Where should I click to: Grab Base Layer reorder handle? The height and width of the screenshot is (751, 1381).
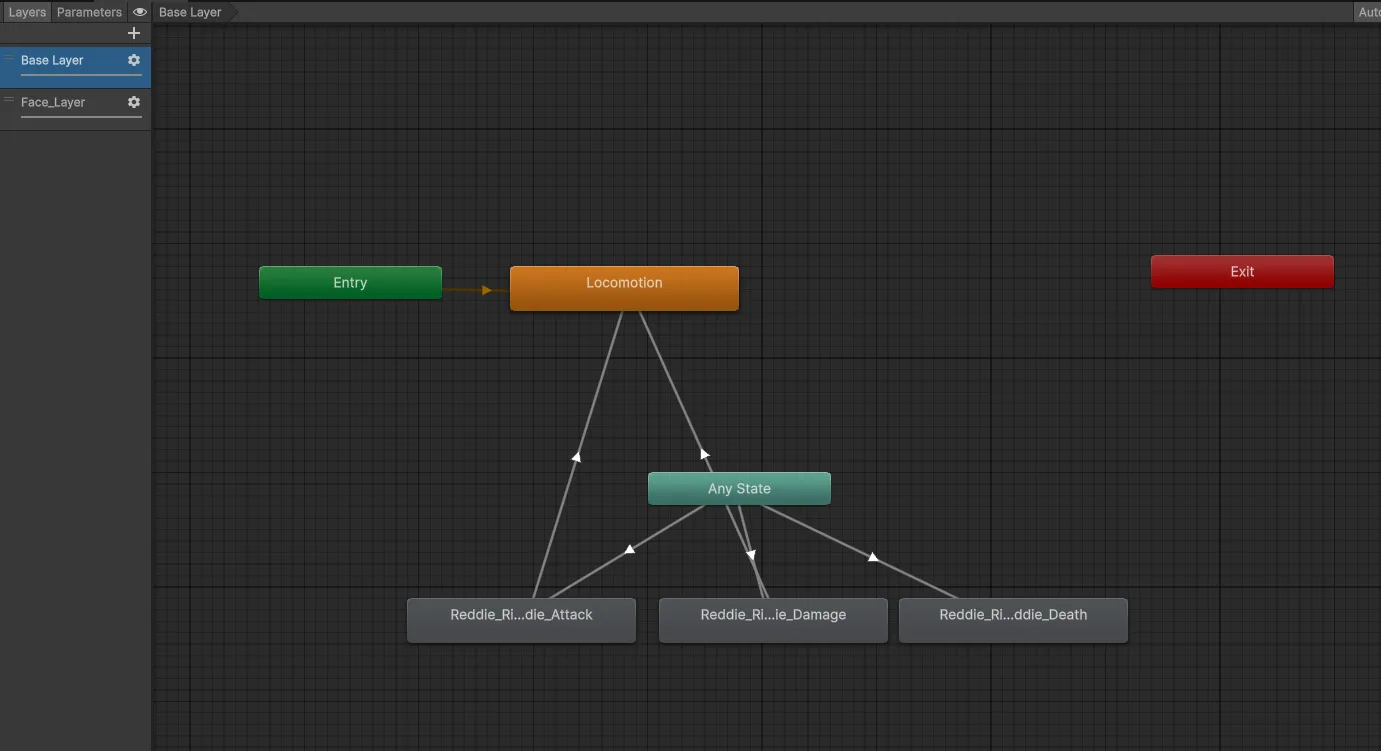(9, 58)
